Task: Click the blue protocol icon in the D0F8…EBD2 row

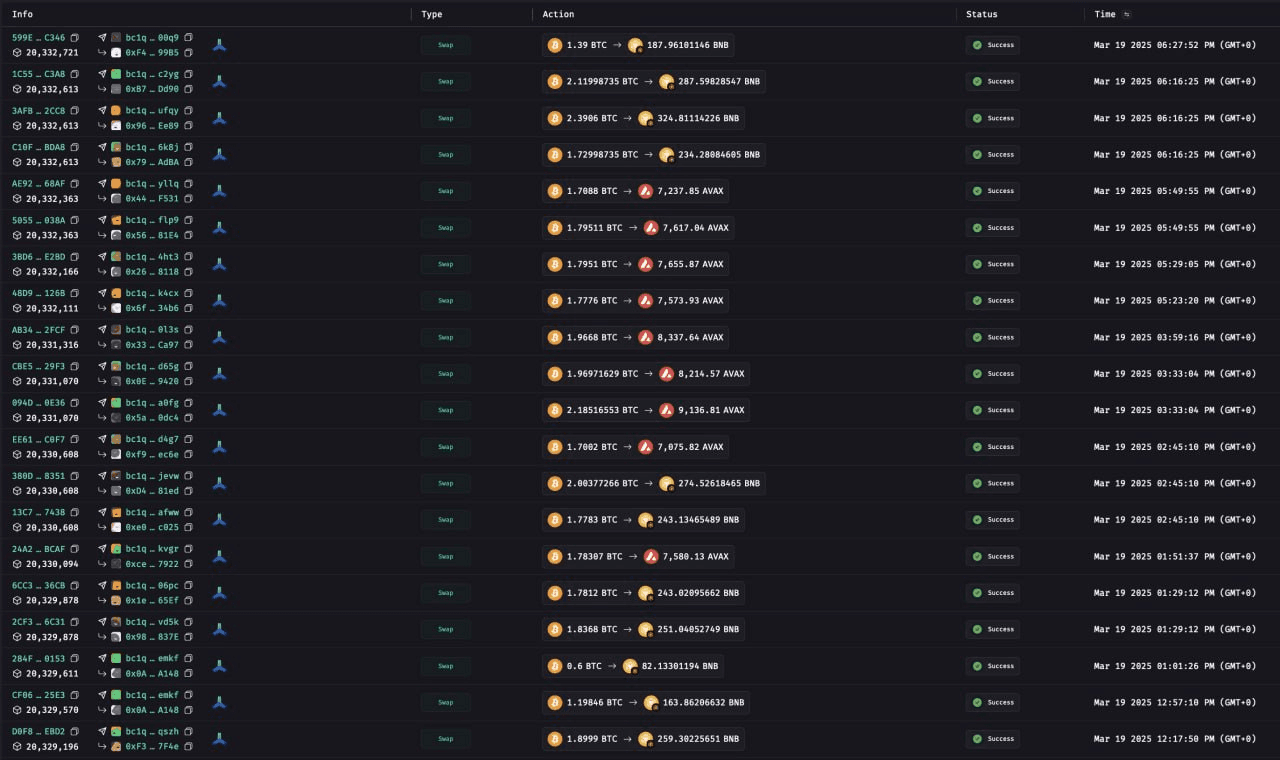Action: point(220,739)
